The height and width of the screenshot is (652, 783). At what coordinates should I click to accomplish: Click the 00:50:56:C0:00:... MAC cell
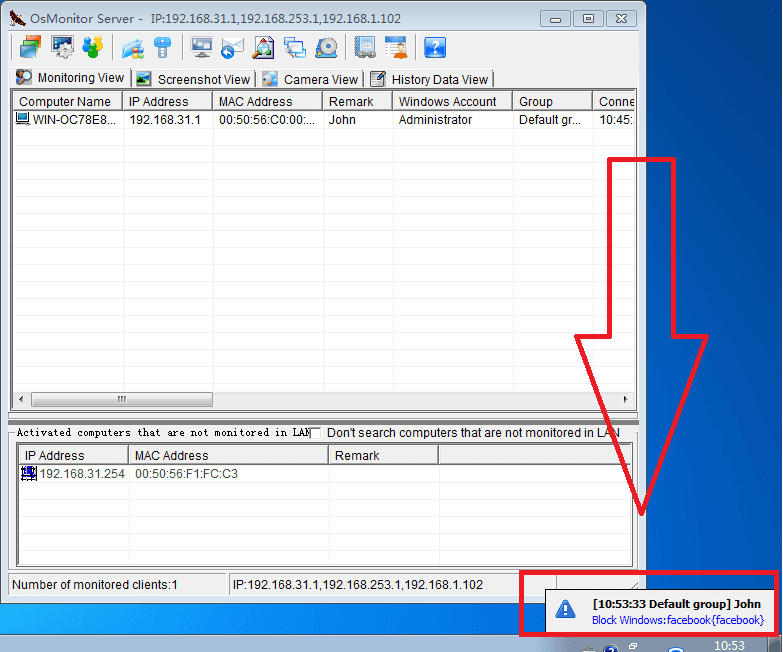coord(267,120)
